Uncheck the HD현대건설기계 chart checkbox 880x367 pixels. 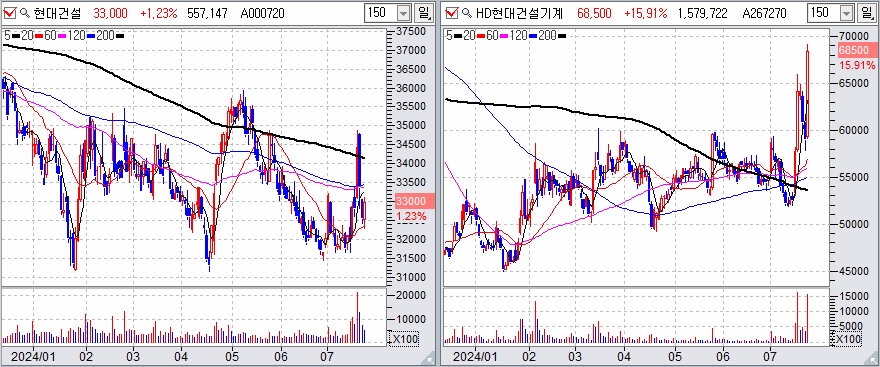(x=451, y=12)
